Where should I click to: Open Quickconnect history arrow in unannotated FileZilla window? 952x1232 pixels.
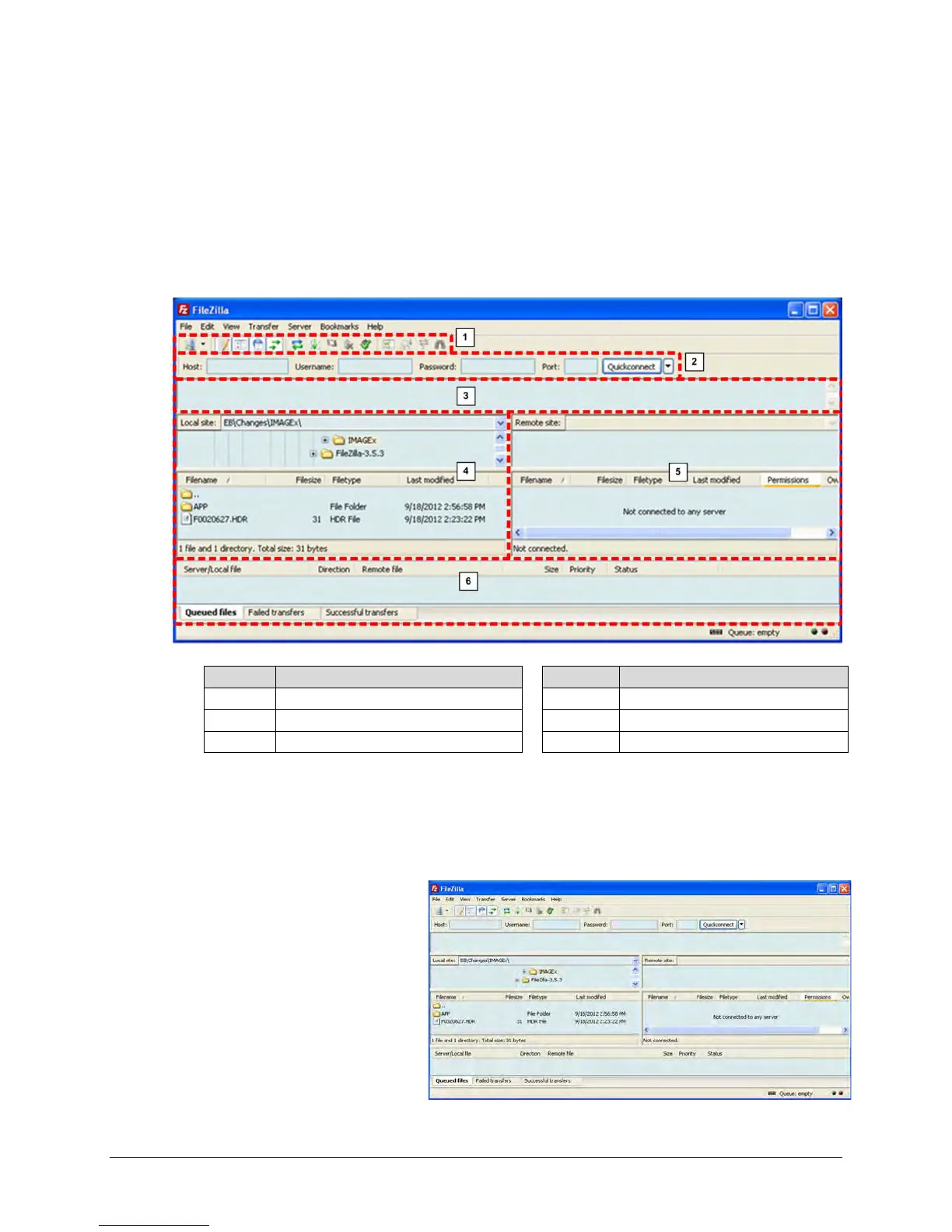pyautogui.click(x=741, y=925)
